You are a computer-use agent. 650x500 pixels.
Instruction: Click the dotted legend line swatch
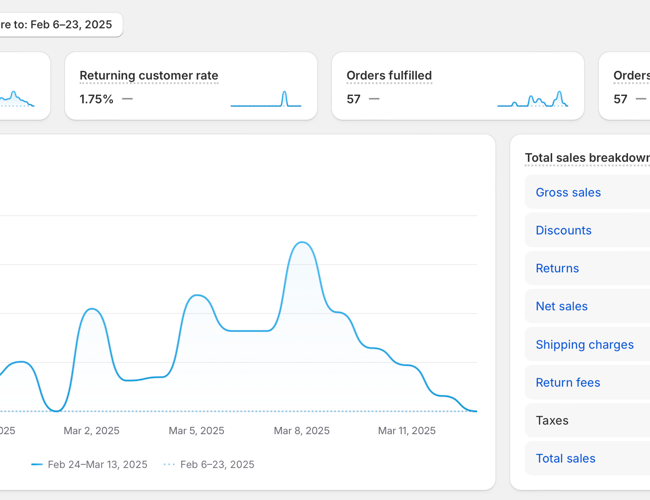pos(168,464)
